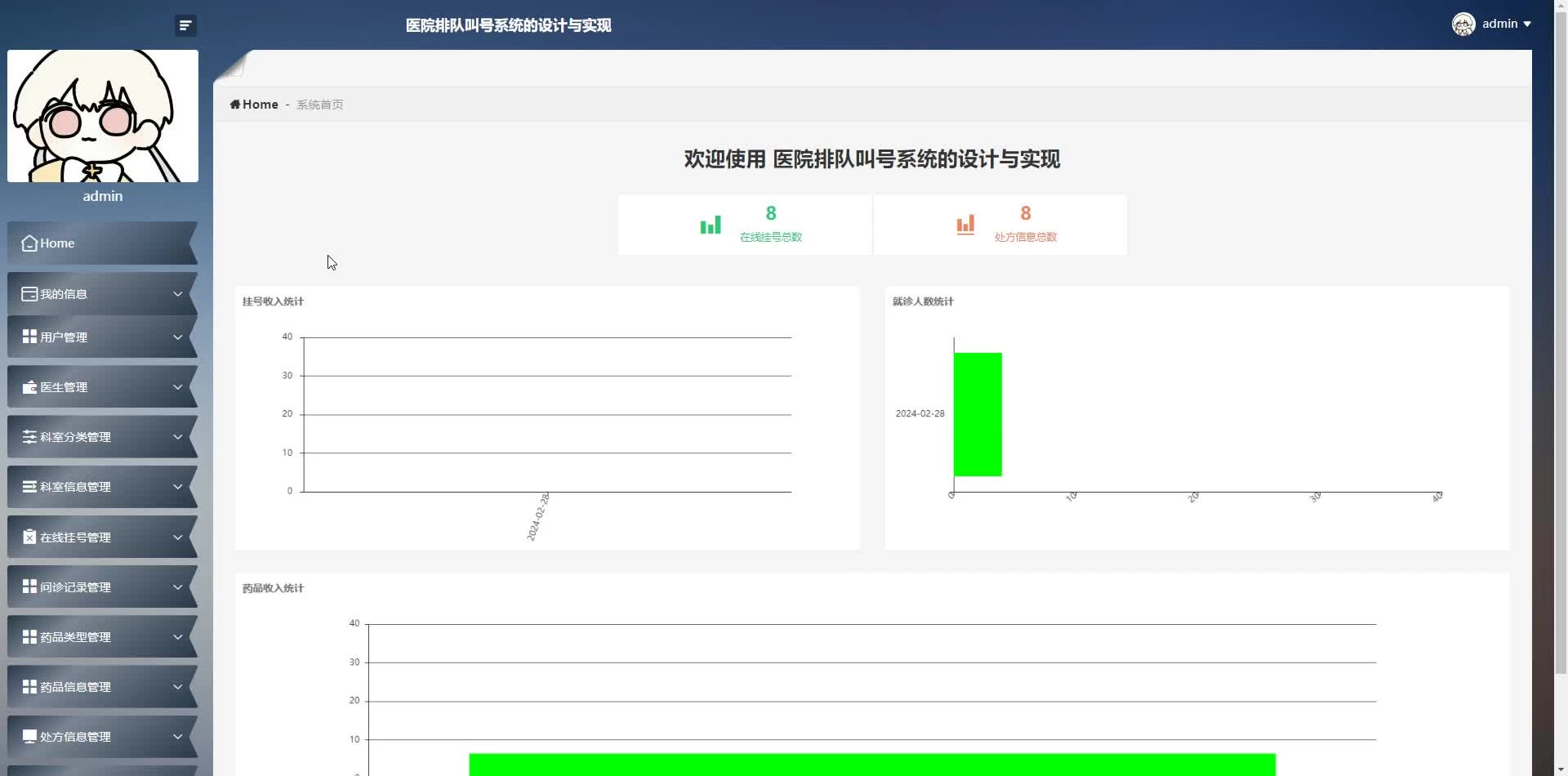Click the 医生管理 wallet icon
The image size is (1568, 776).
click(x=29, y=387)
